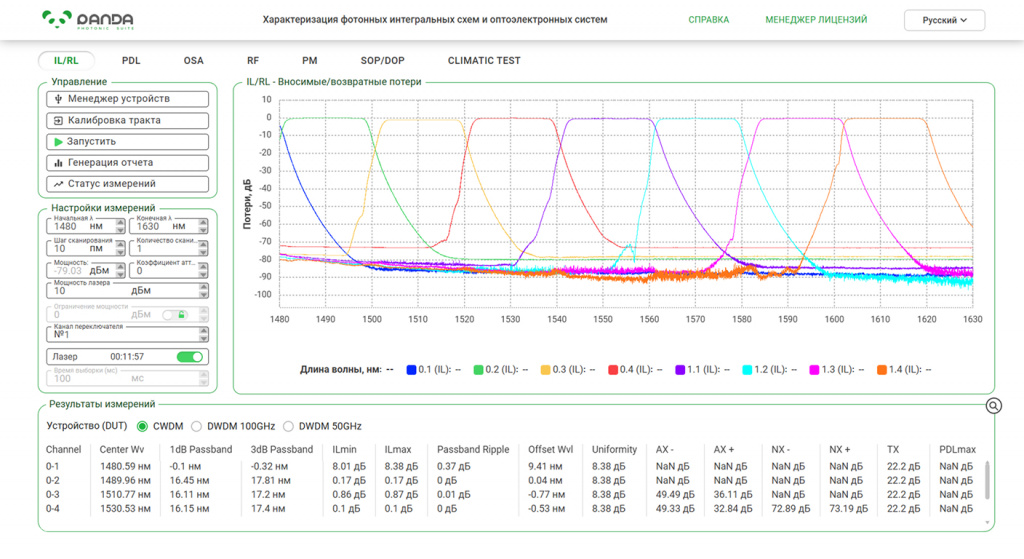
Task: Toggle the Лазер switch off
Action: (189, 357)
